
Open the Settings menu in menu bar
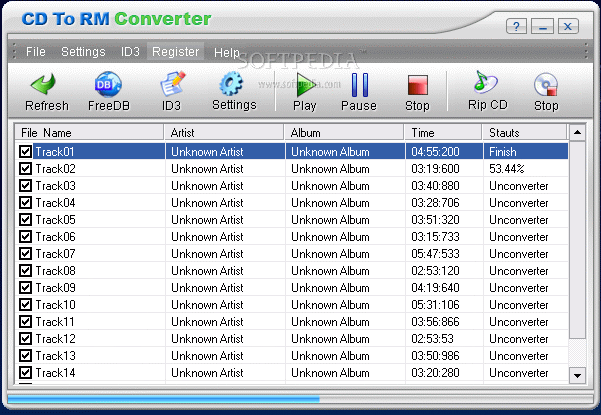(x=83, y=51)
